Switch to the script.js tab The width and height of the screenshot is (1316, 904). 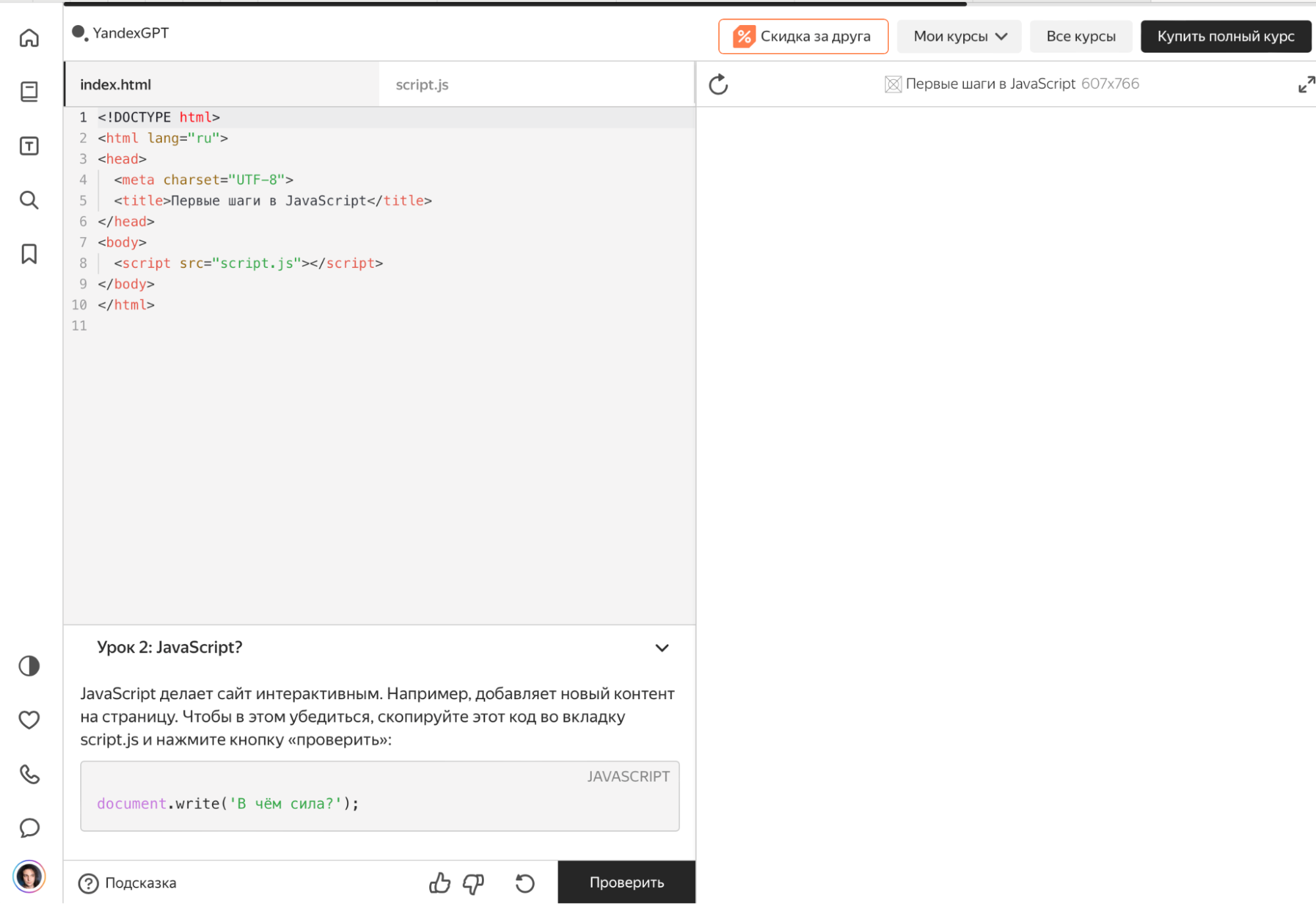click(422, 84)
